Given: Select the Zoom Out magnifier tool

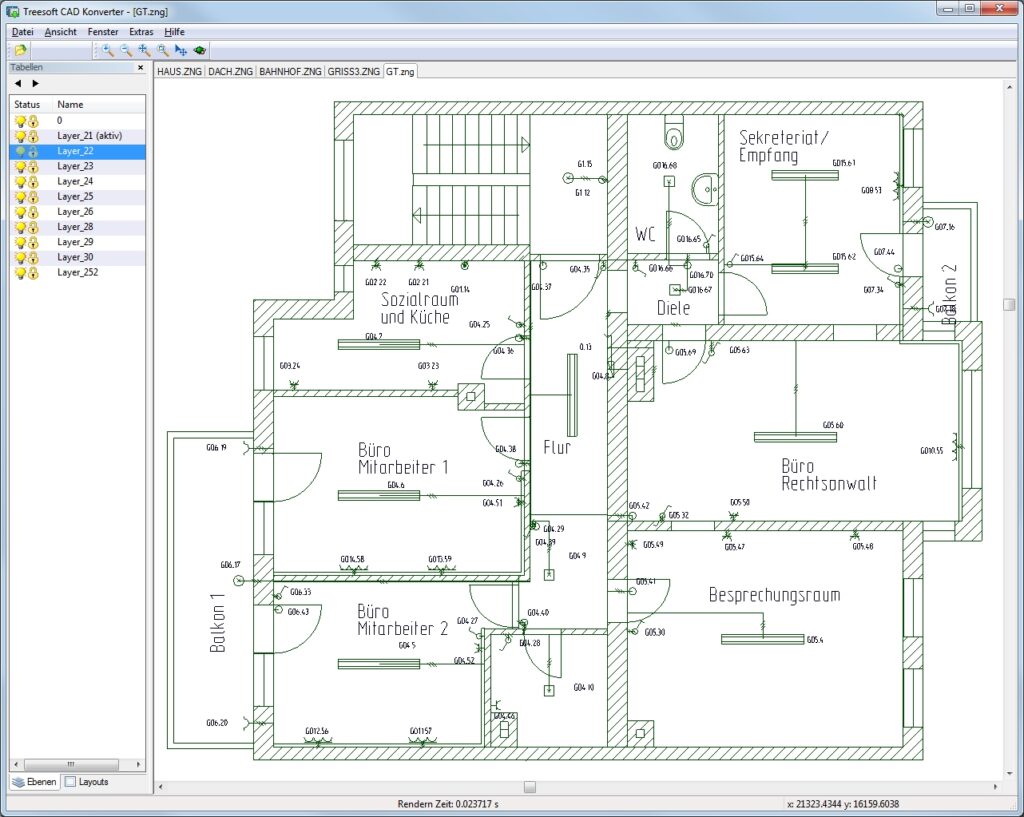Looking at the screenshot, I should coord(124,50).
